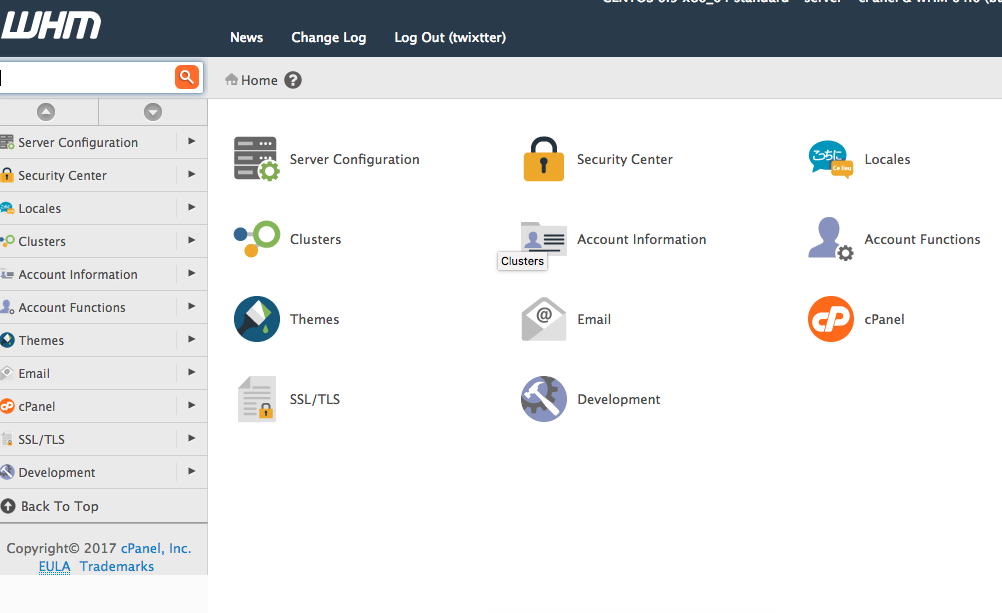The image size is (1002, 613).
Task: Click the Security Center main text label
Action: [x=625, y=159]
